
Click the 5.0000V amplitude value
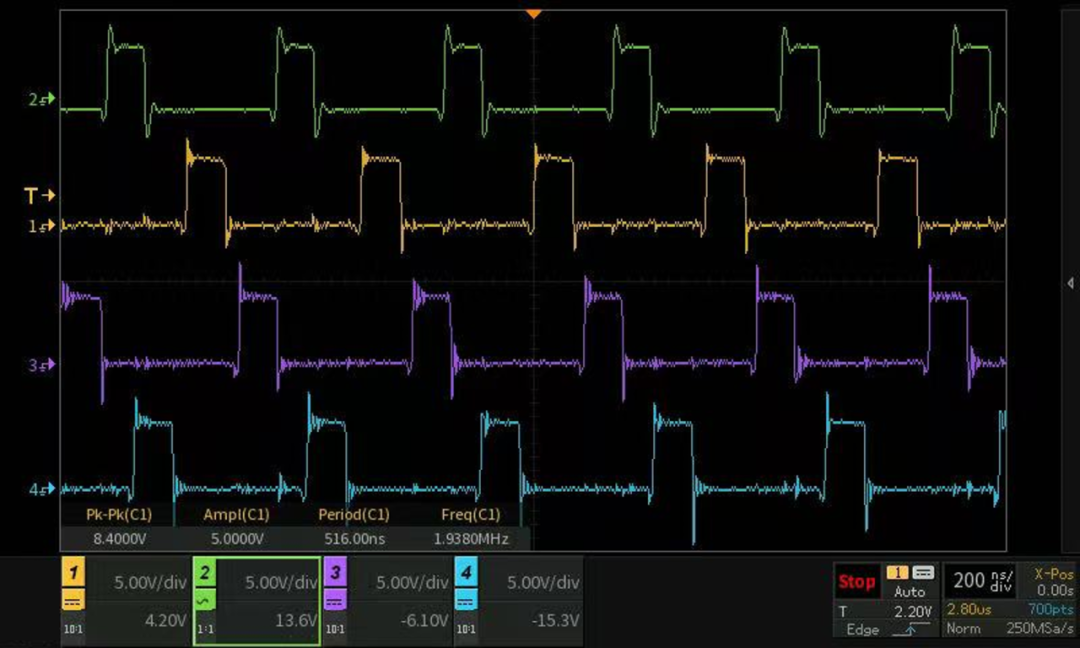tap(237, 539)
